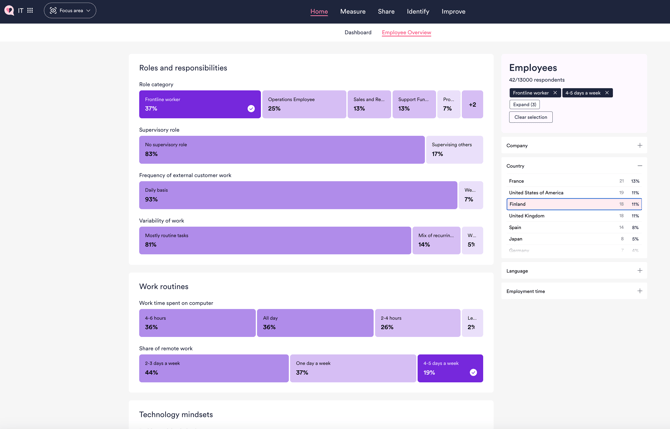Click the app logo in the header
The image size is (670, 429).
pos(9,11)
